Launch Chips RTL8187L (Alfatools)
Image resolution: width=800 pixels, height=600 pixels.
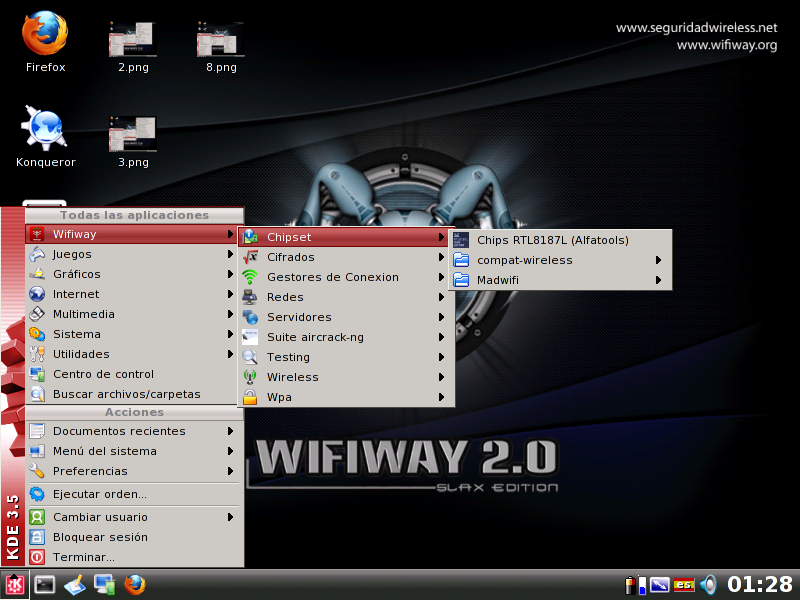[560, 240]
